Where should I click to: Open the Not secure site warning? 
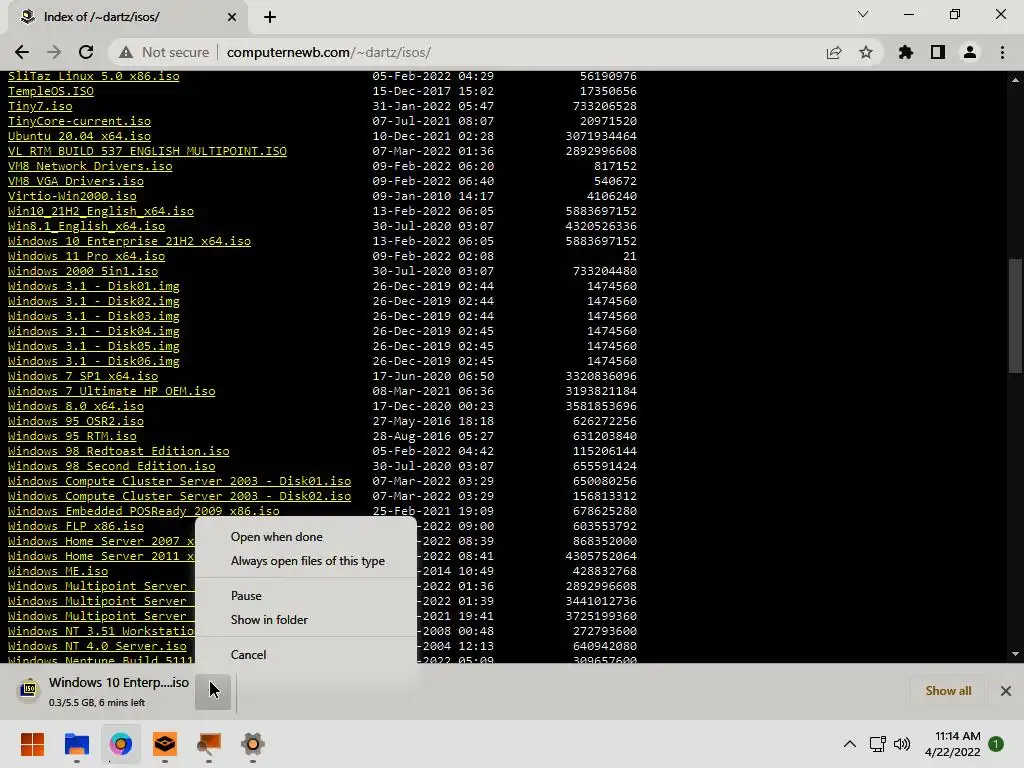click(164, 52)
